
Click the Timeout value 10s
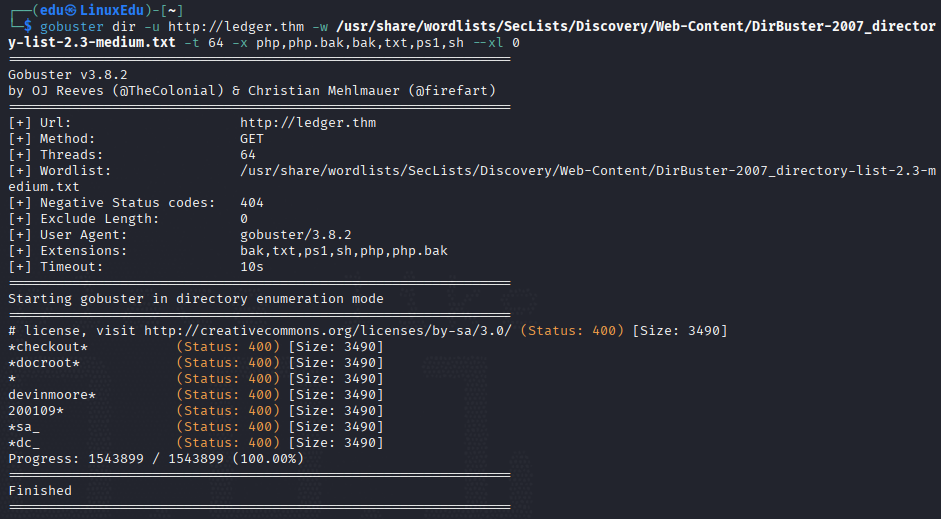[x=251, y=266]
